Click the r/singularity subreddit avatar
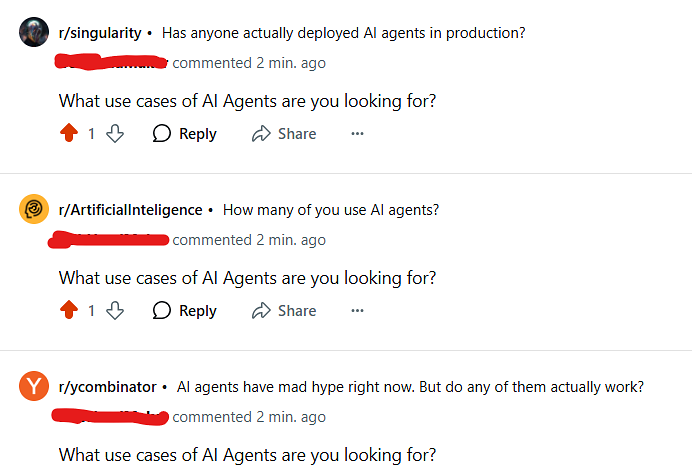The image size is (692, 467). click(x=35, y=33)
